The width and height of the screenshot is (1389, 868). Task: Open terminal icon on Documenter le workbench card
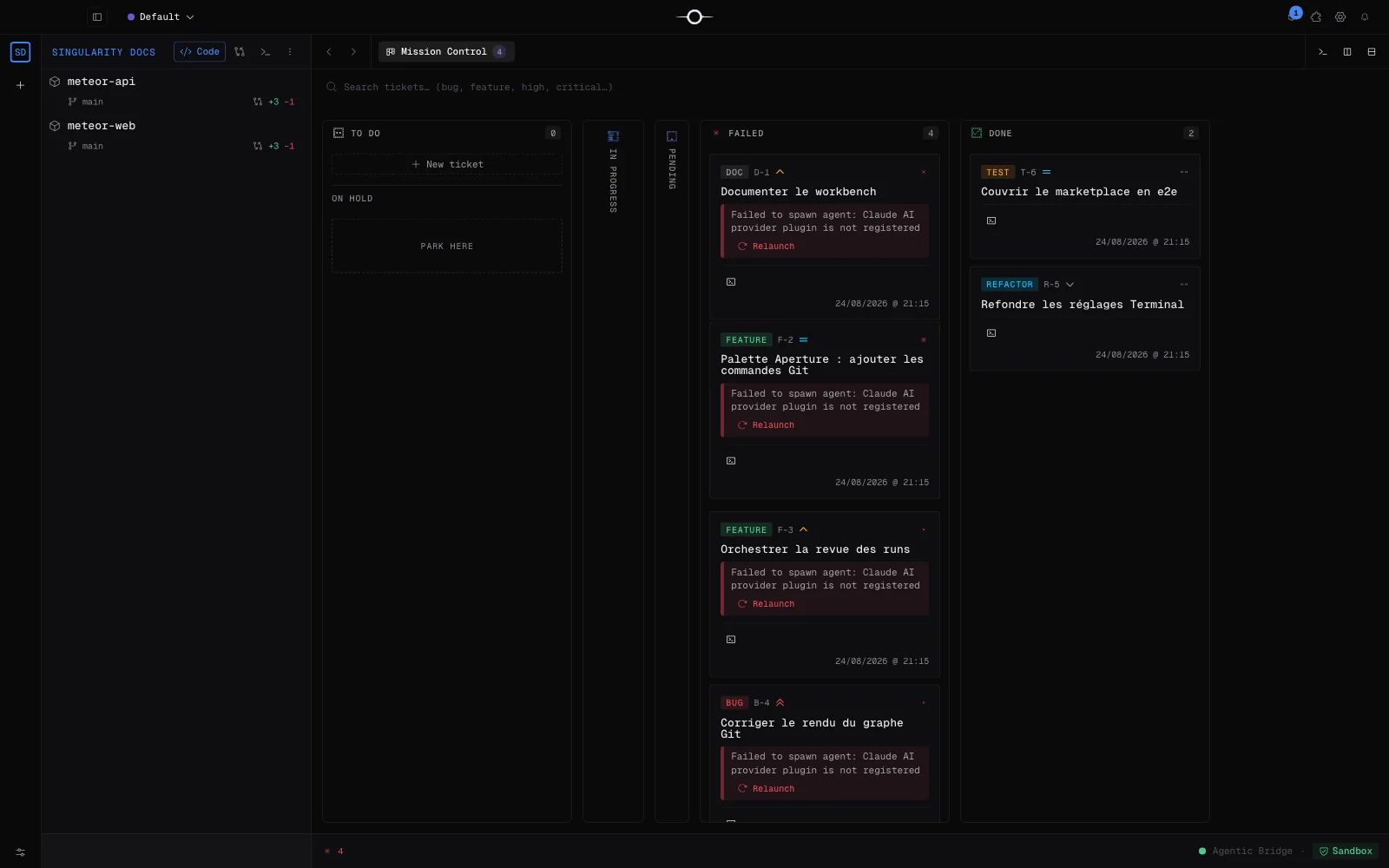point(731,282)
